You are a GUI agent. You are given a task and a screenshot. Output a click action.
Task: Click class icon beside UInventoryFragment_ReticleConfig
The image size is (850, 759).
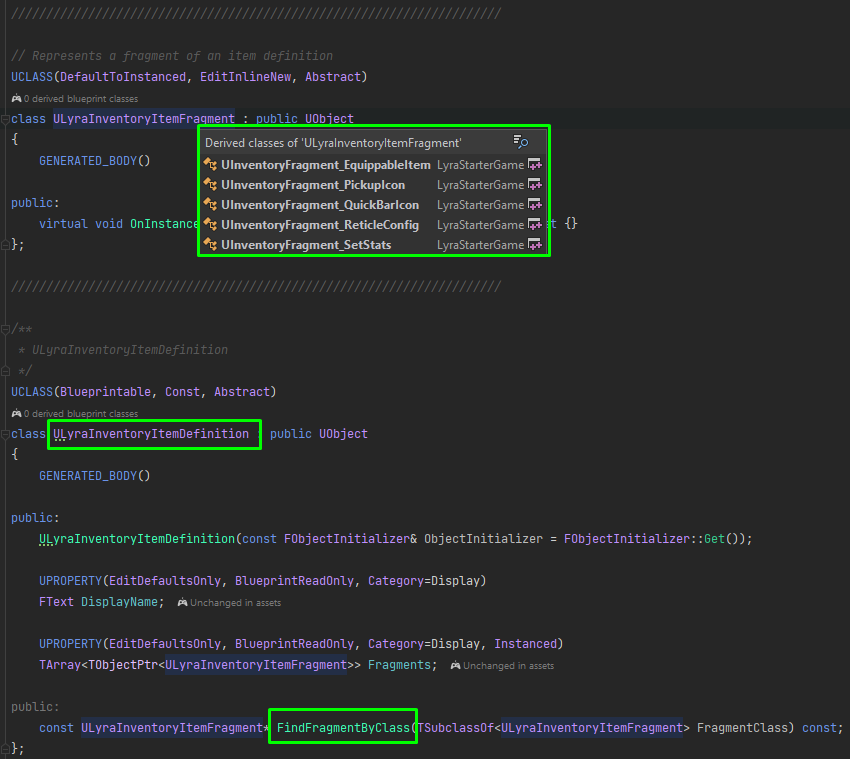[x=210, y=224]
